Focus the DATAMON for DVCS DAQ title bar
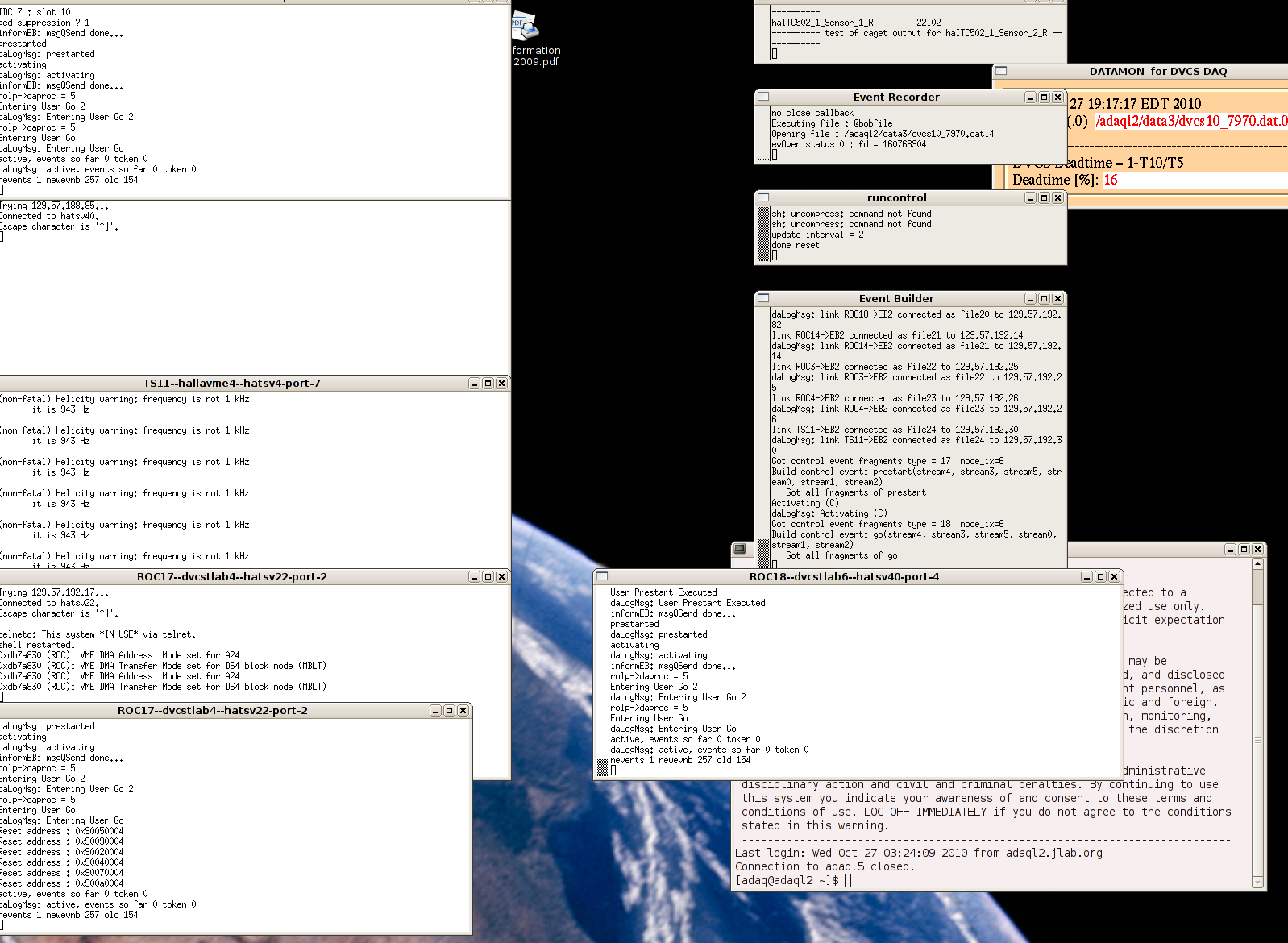 [1158, 71]
